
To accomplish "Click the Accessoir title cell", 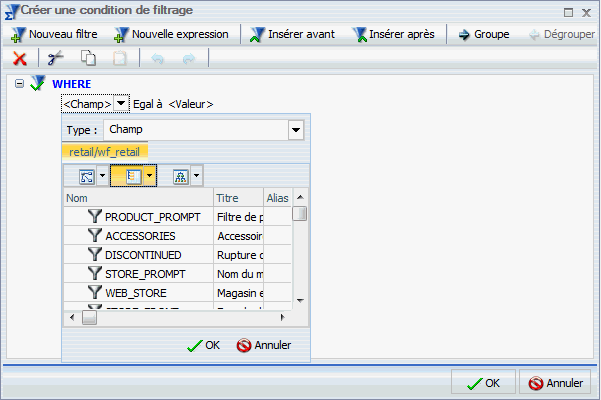I will point(238,236).
